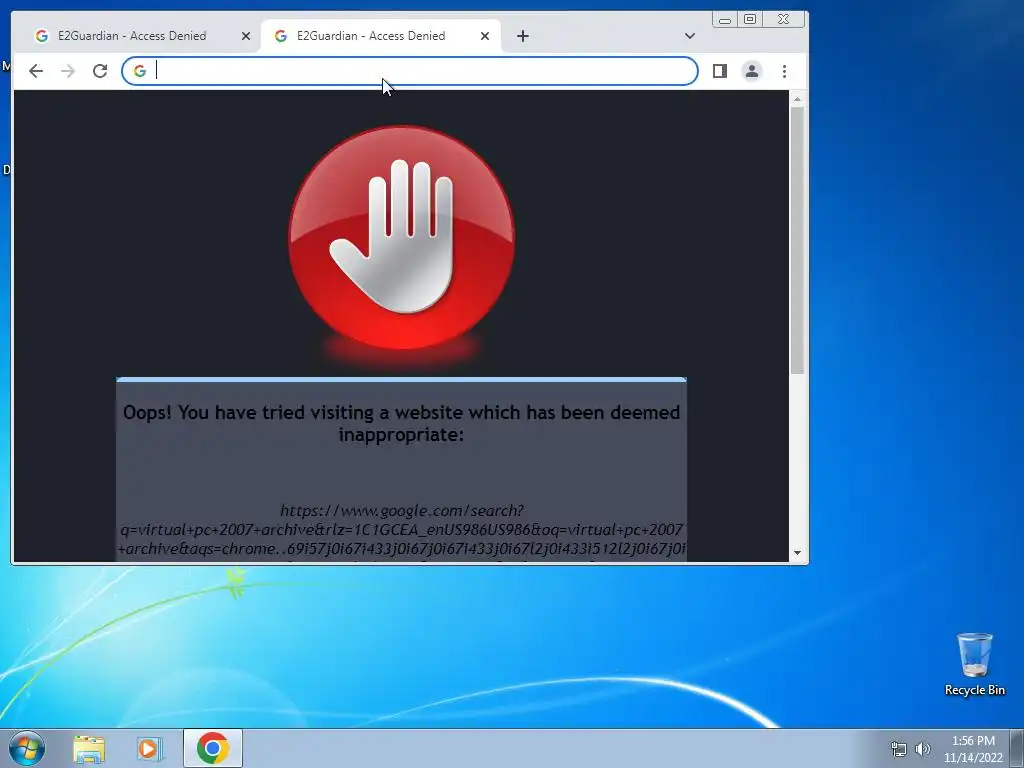
Task: Click the forward navigation arrow
Action: 68,71
